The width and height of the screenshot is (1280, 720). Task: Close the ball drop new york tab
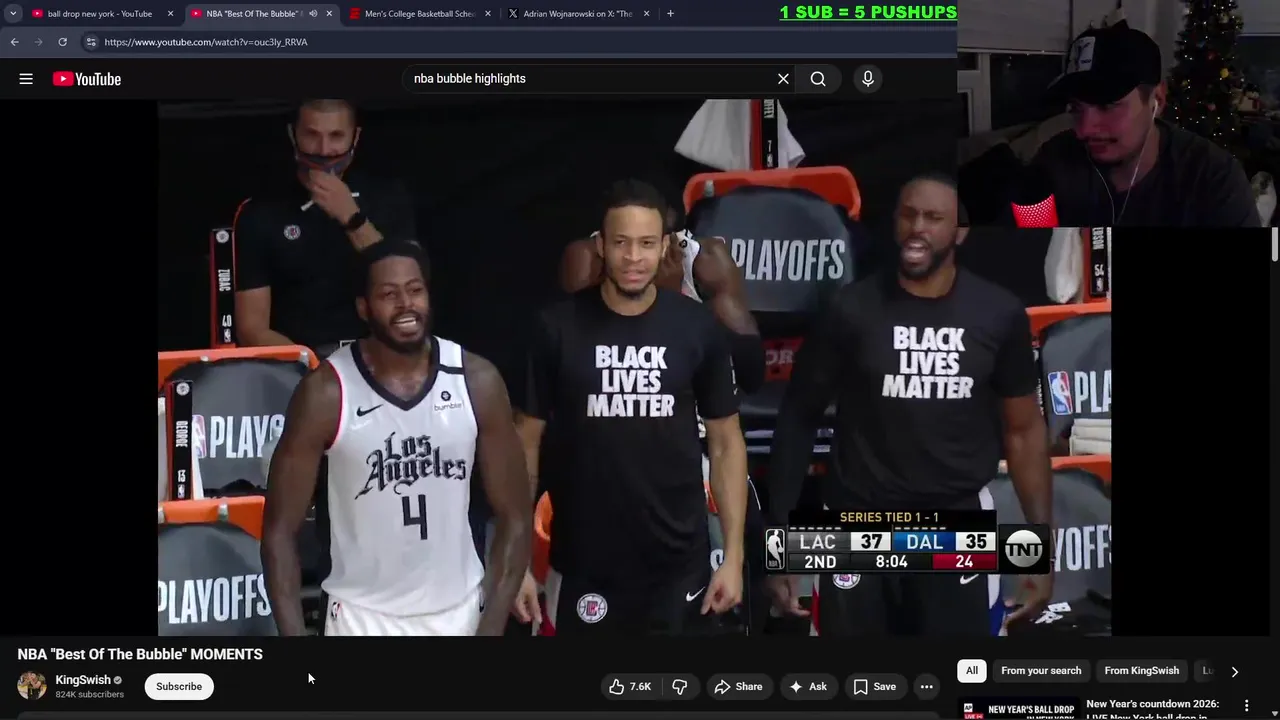pyautogui.click(x=170, y=14)
